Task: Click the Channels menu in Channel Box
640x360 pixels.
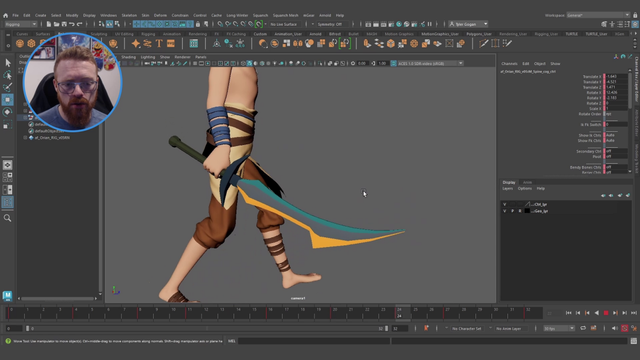Action: click(509, 64)
